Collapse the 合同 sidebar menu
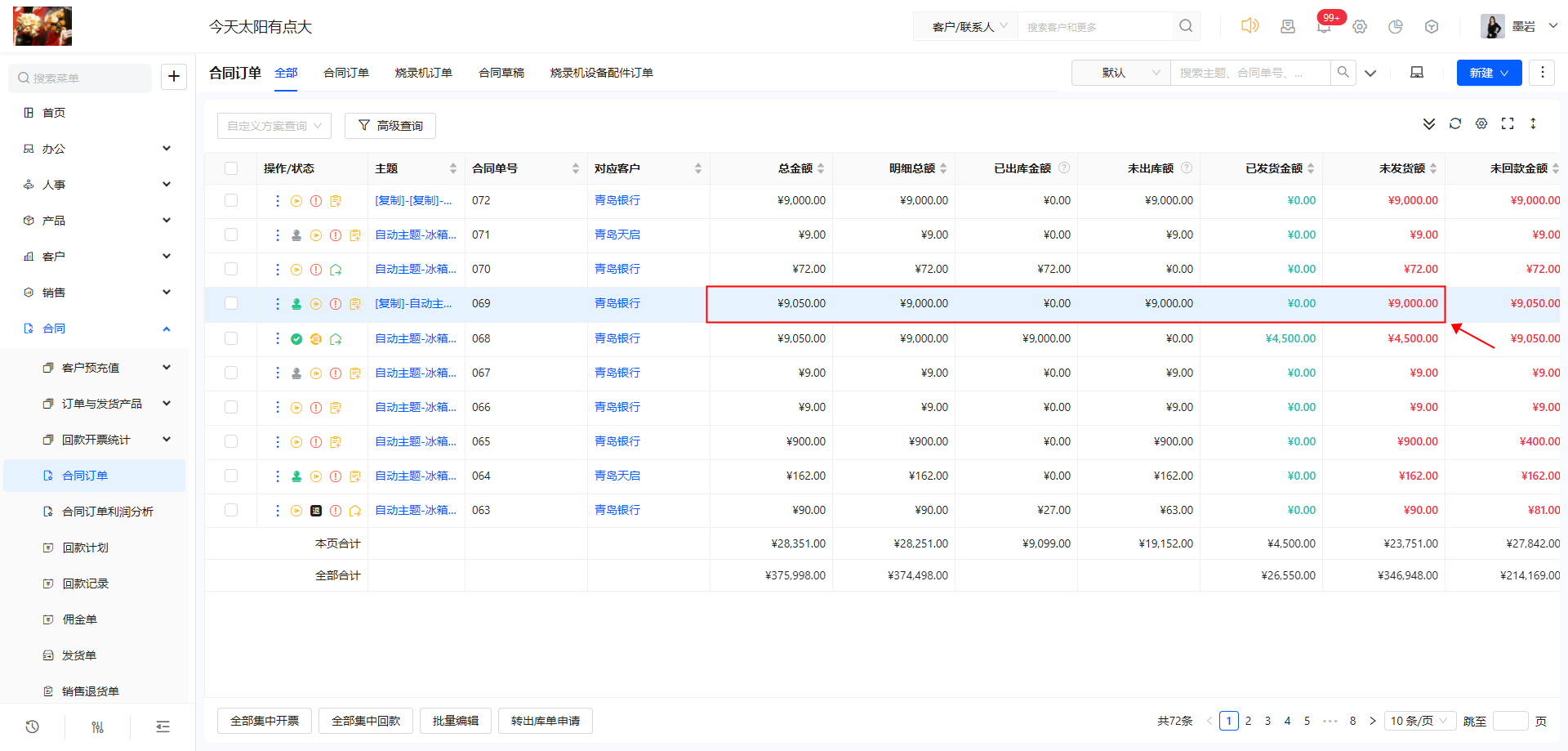This screenshot has width=1568, height=751. [96, 329]
